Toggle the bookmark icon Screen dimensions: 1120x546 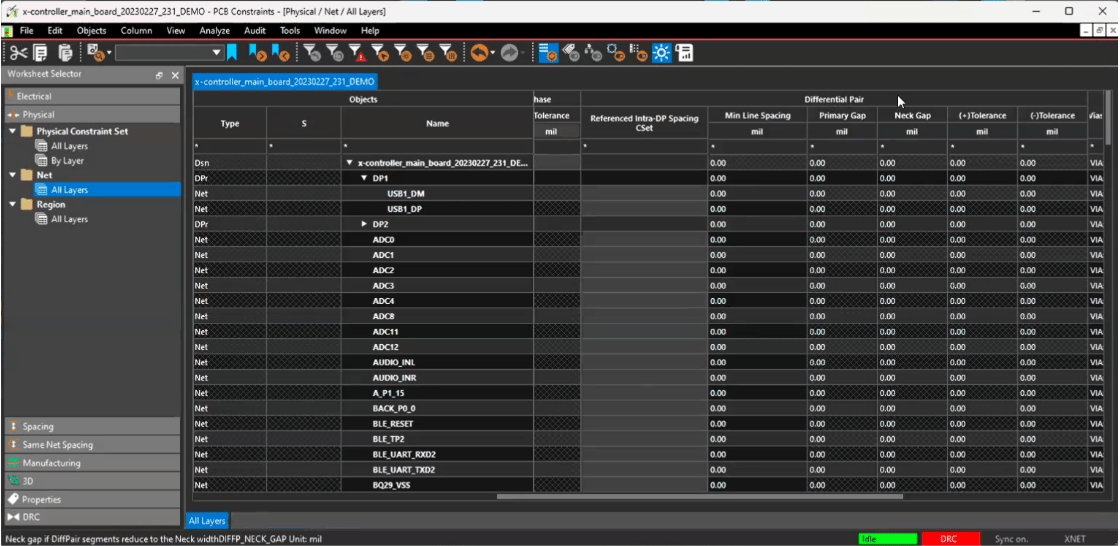point(232,53)
